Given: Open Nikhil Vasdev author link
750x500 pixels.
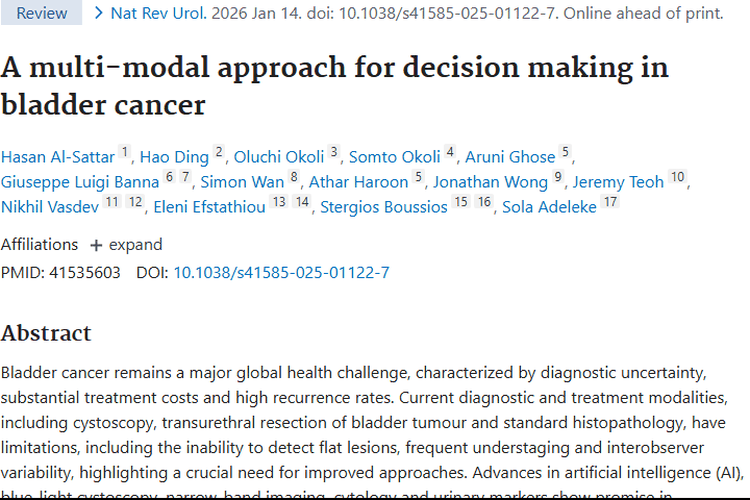Looking at the screenshot, I should (x=48, y=207).
